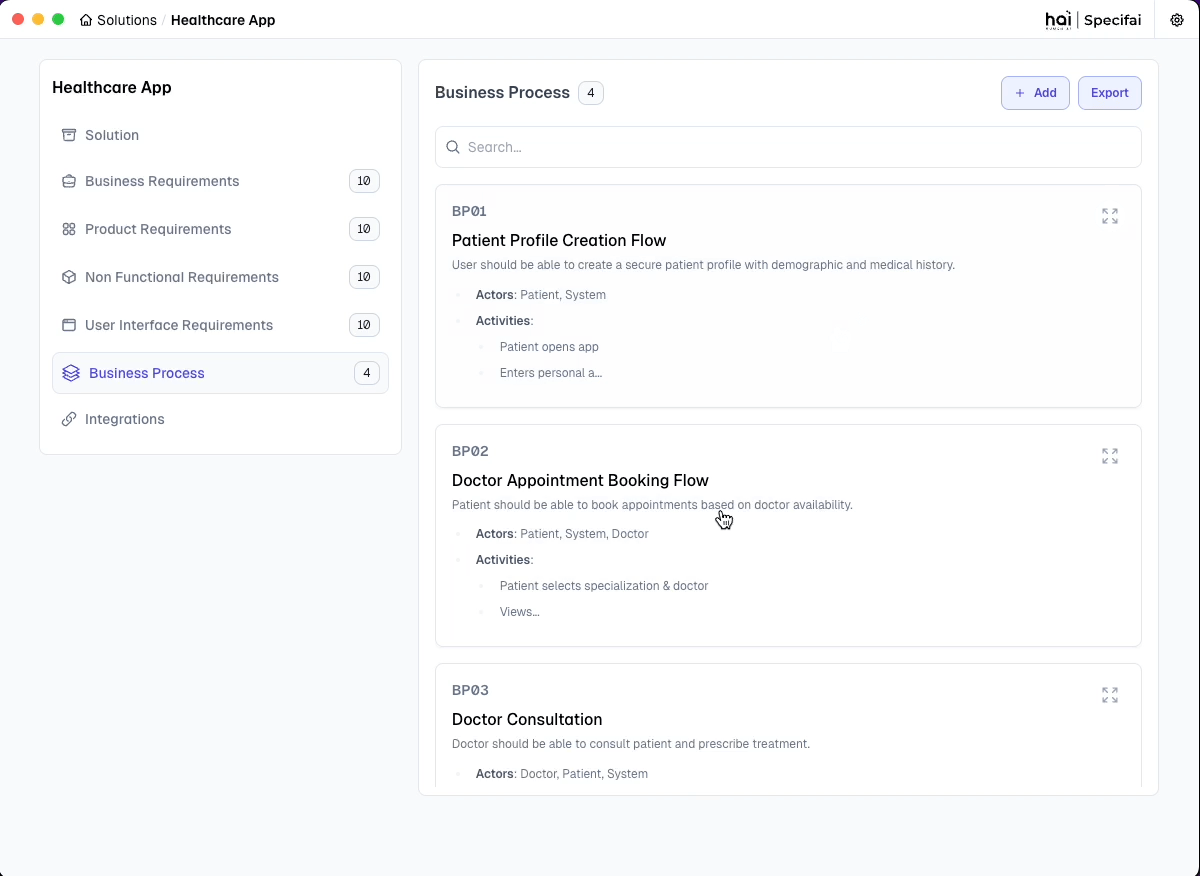This screenshot has width=1200, height=876.
Task: Click the home icon beside Solutions
Action: tap(86, 20)
